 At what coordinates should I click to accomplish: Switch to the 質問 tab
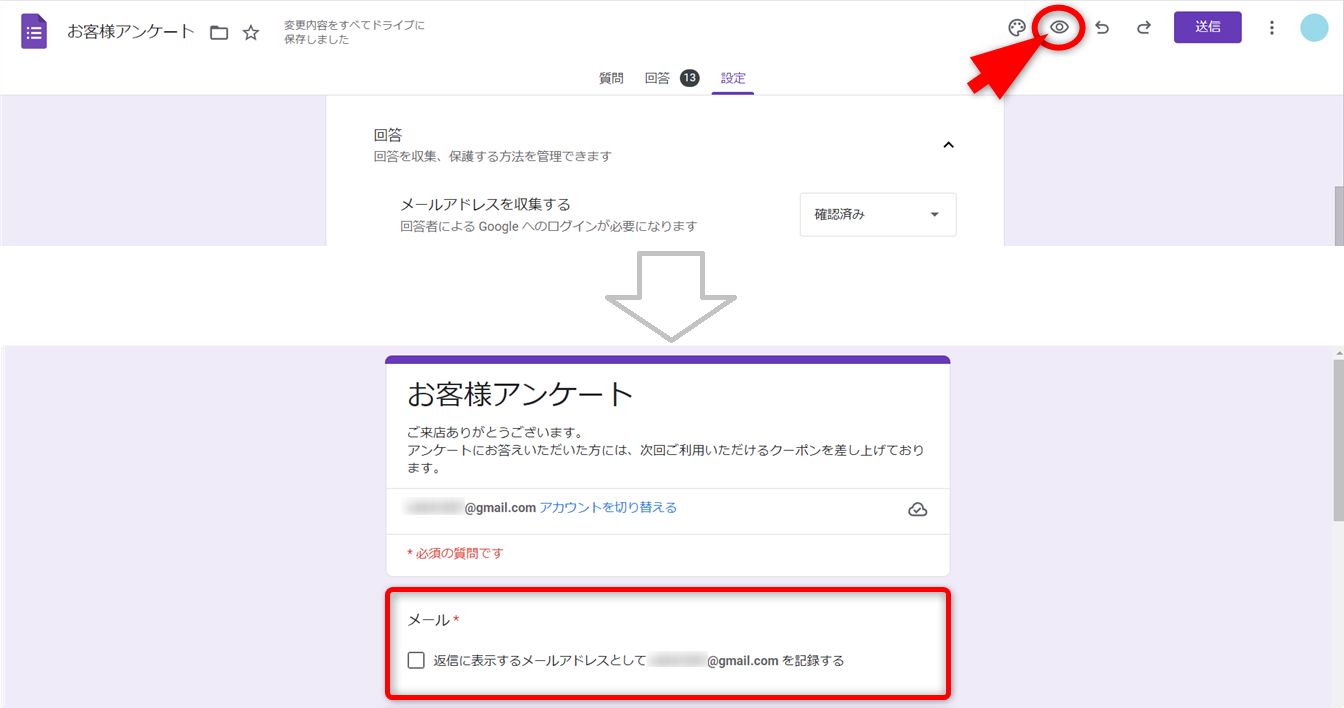tap(611, 78)
